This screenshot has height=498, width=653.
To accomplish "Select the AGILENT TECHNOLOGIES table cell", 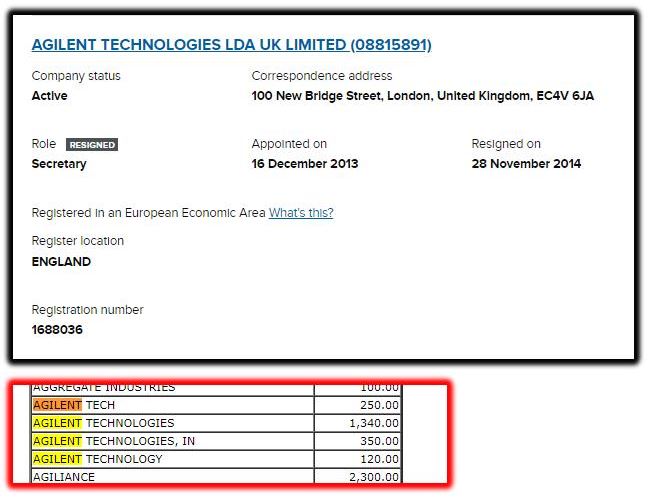I will (172, 423).
